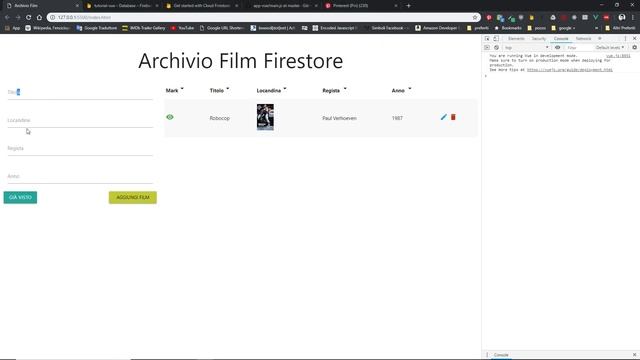Switch to the Pinterest browser tab
Screen dimensions: 640x360
click(361, 6)
